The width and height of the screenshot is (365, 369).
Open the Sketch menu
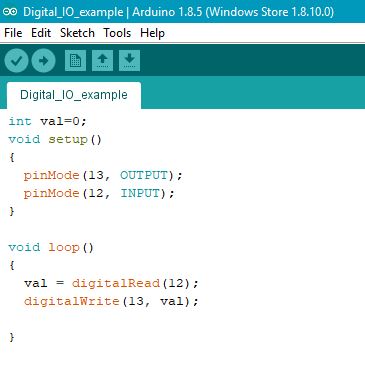pyautogui.click(x=77, y=33)
